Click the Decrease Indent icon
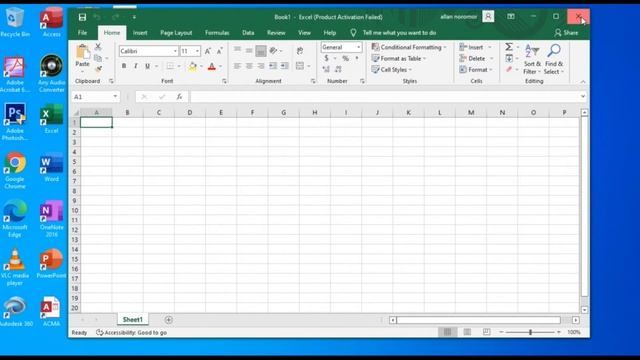 273,66
